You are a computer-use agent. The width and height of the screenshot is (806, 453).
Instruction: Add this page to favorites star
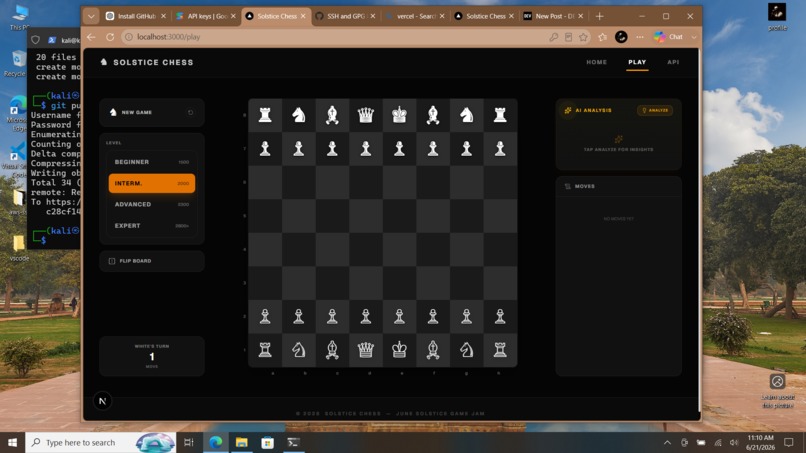[583, 37]
